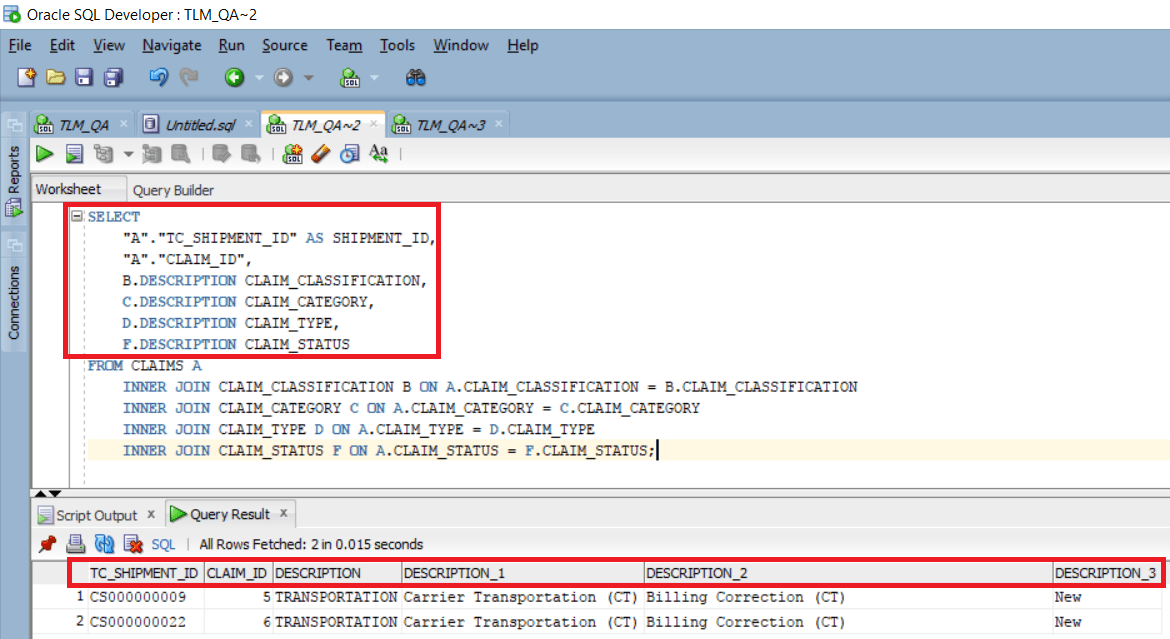Click the New file icon in main toolbar
This screenshot has height=639, width=1170.
(x=27, y=77)
